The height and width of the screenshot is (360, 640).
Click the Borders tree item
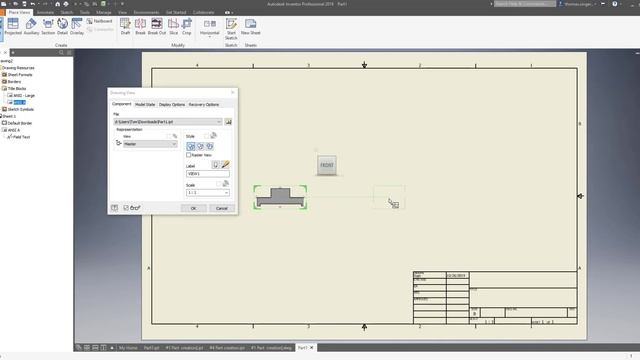point(14,82)
